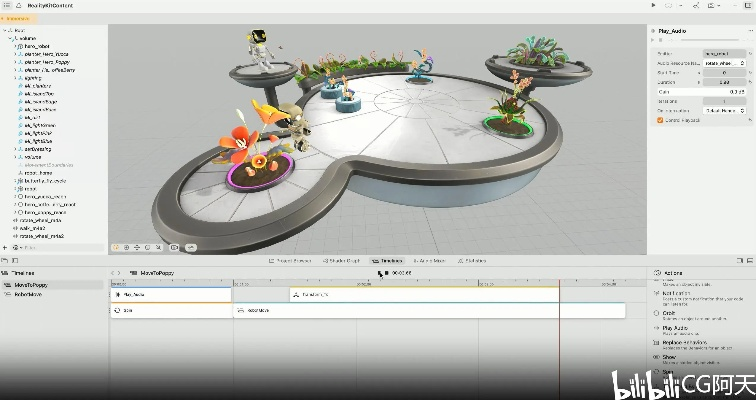The height and width of the screenshot is (400, 756).
Task: Play the audio preview in inspector
Action: click(654, 40)
